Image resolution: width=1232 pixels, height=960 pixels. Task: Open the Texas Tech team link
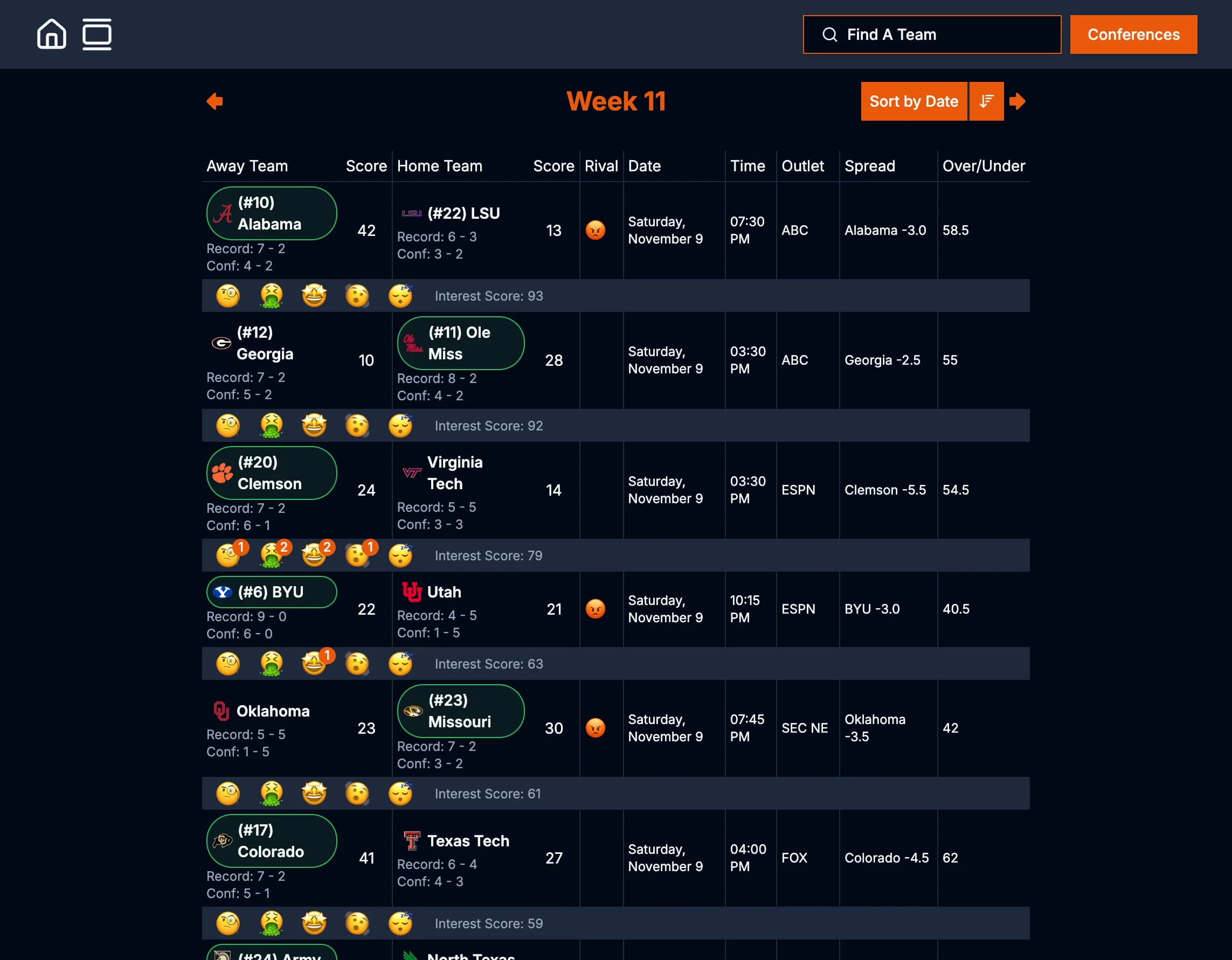tap(456, 840)
